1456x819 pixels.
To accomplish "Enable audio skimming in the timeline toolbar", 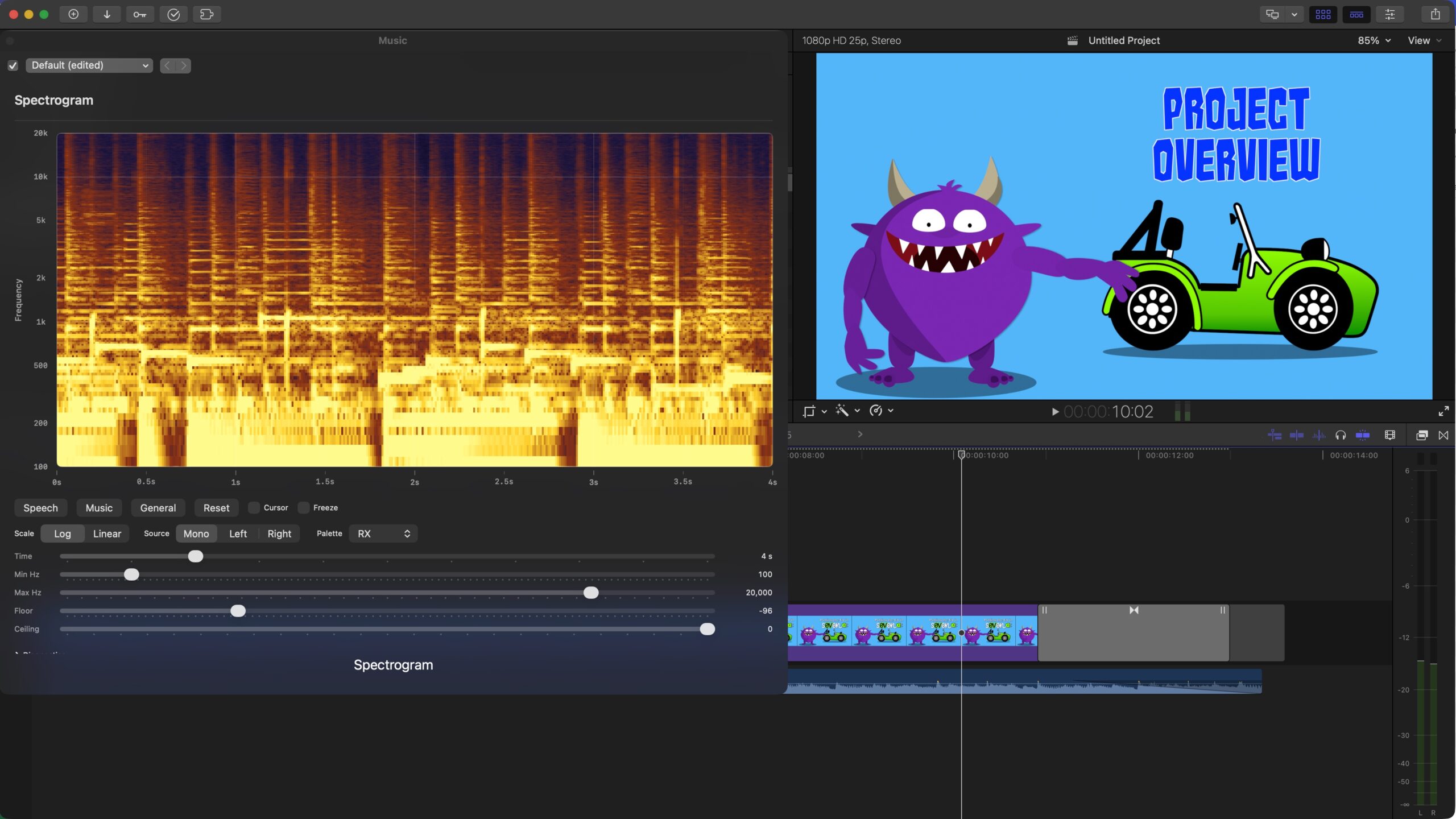I will coord(1318,435).
